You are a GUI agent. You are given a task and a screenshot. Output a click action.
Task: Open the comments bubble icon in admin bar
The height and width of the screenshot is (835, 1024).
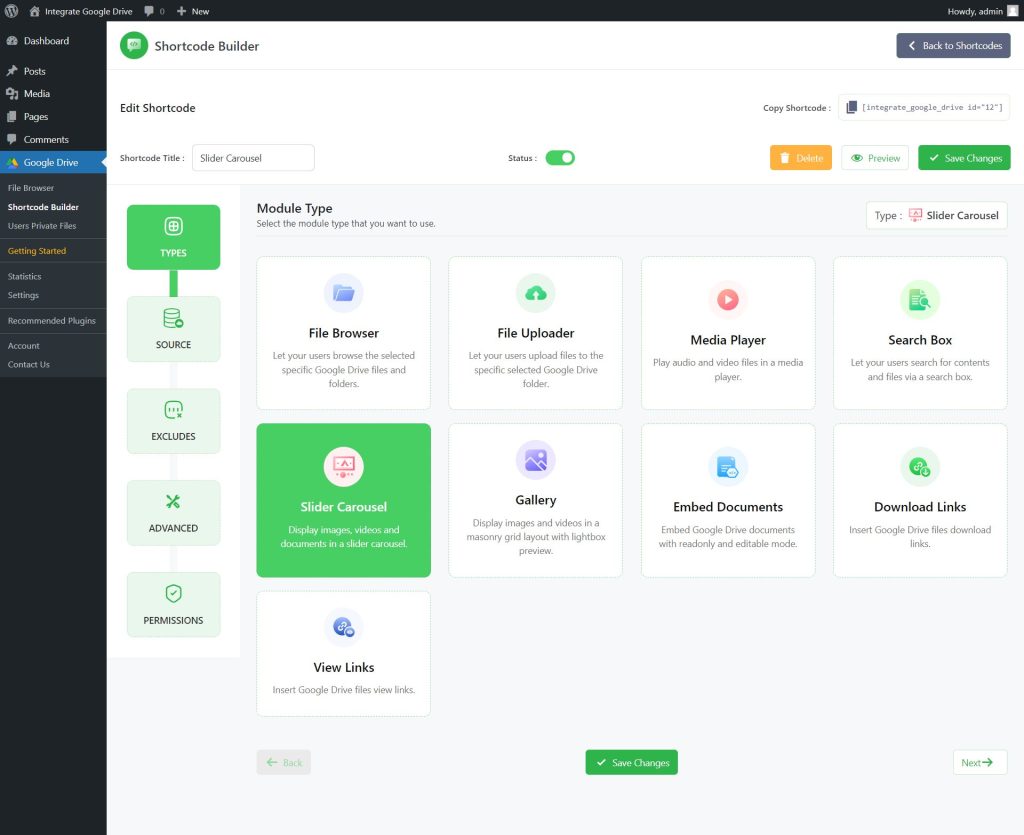pyautogui.click(x=149, y=11)
